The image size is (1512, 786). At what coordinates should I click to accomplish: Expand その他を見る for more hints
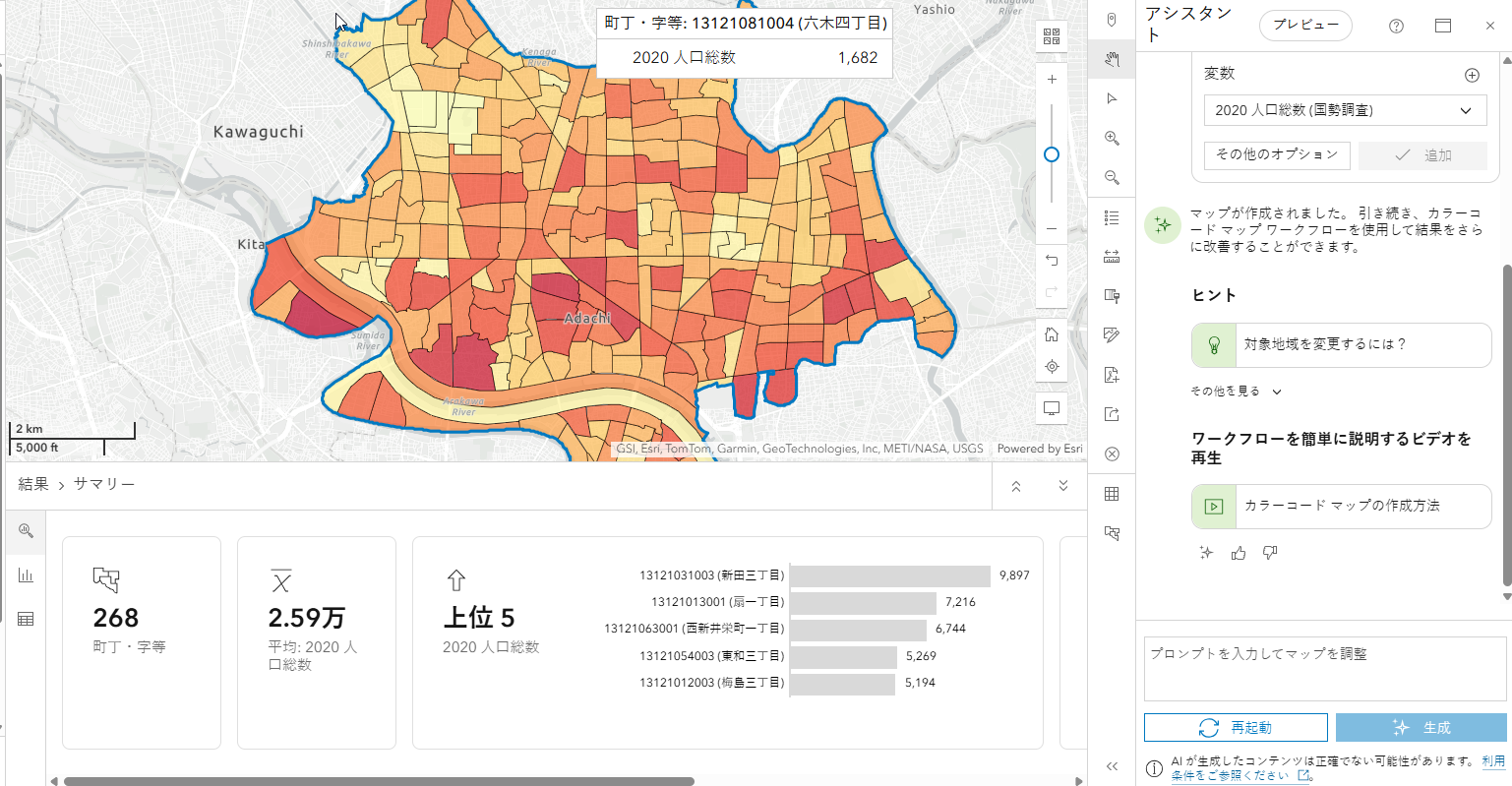(1236, 392)
